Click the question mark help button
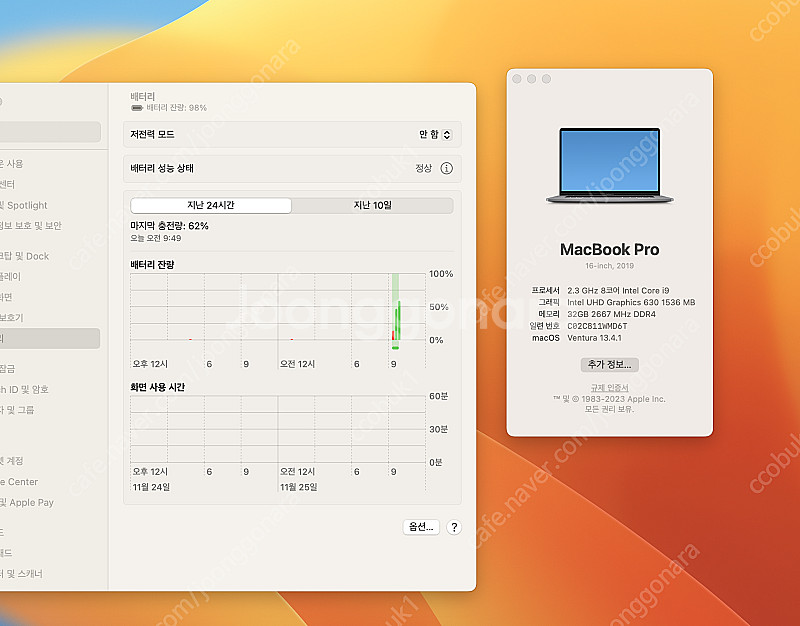Viewport: 800px width, 626px height. point(454,527)
